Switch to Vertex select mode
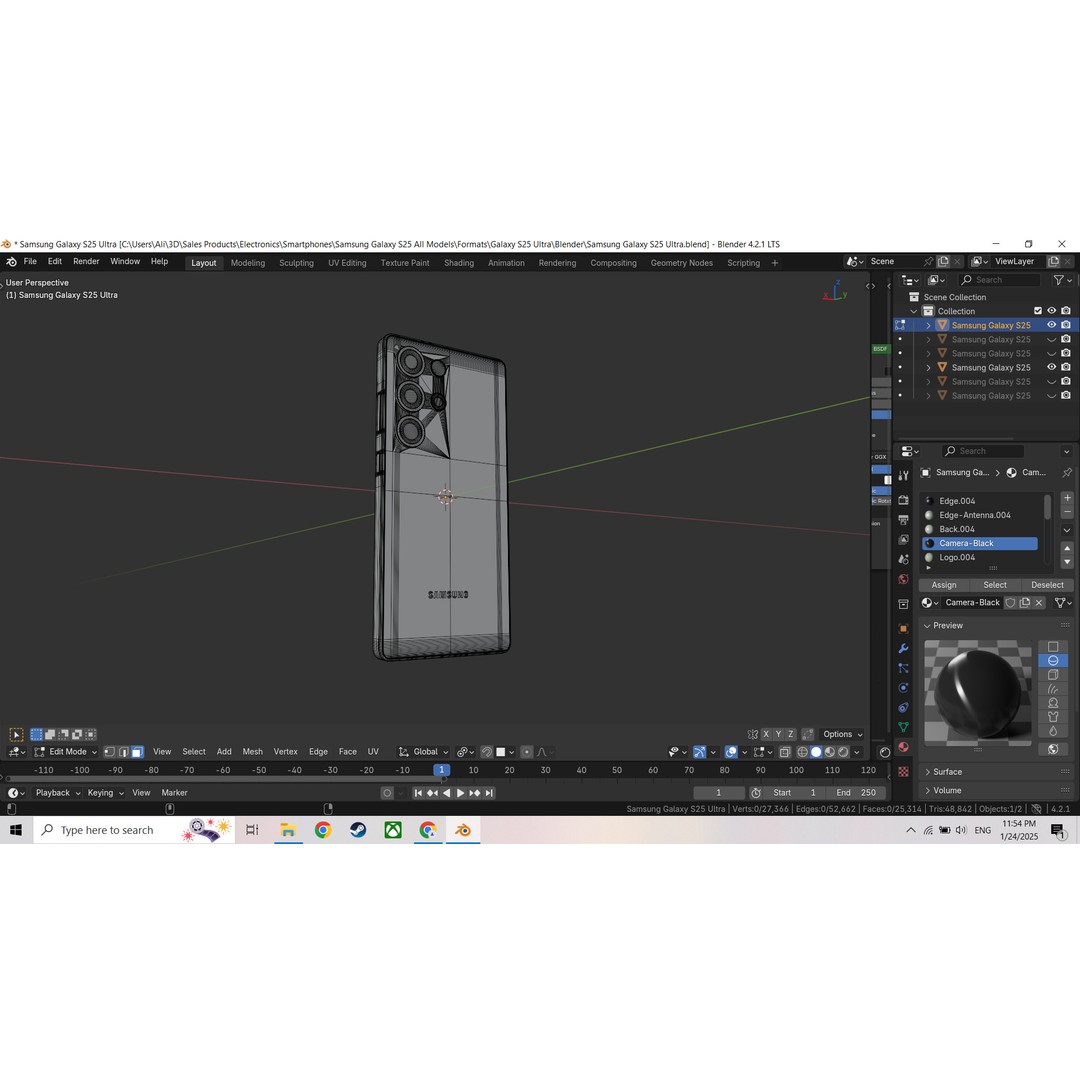 click(110, 751)
